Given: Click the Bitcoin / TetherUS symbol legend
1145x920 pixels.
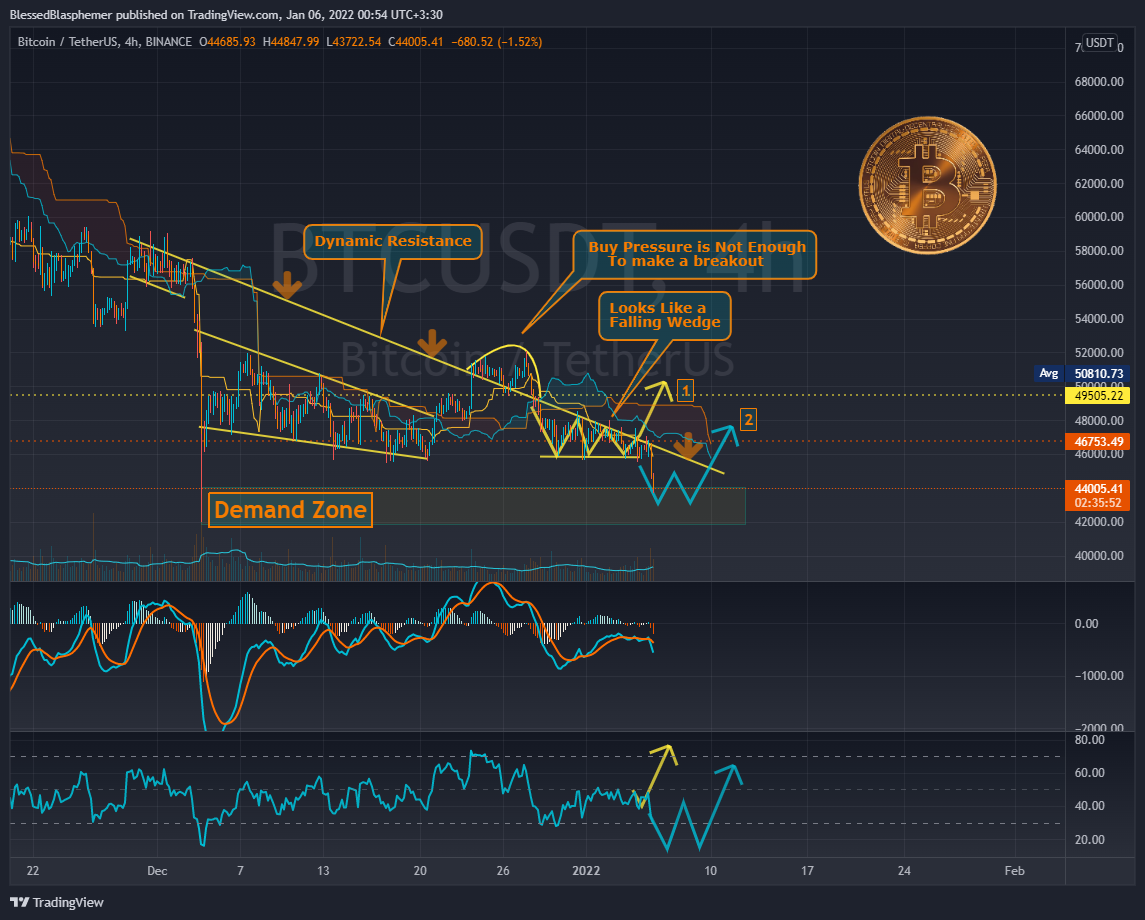Looking at the screenshot, I should (104, 42).
